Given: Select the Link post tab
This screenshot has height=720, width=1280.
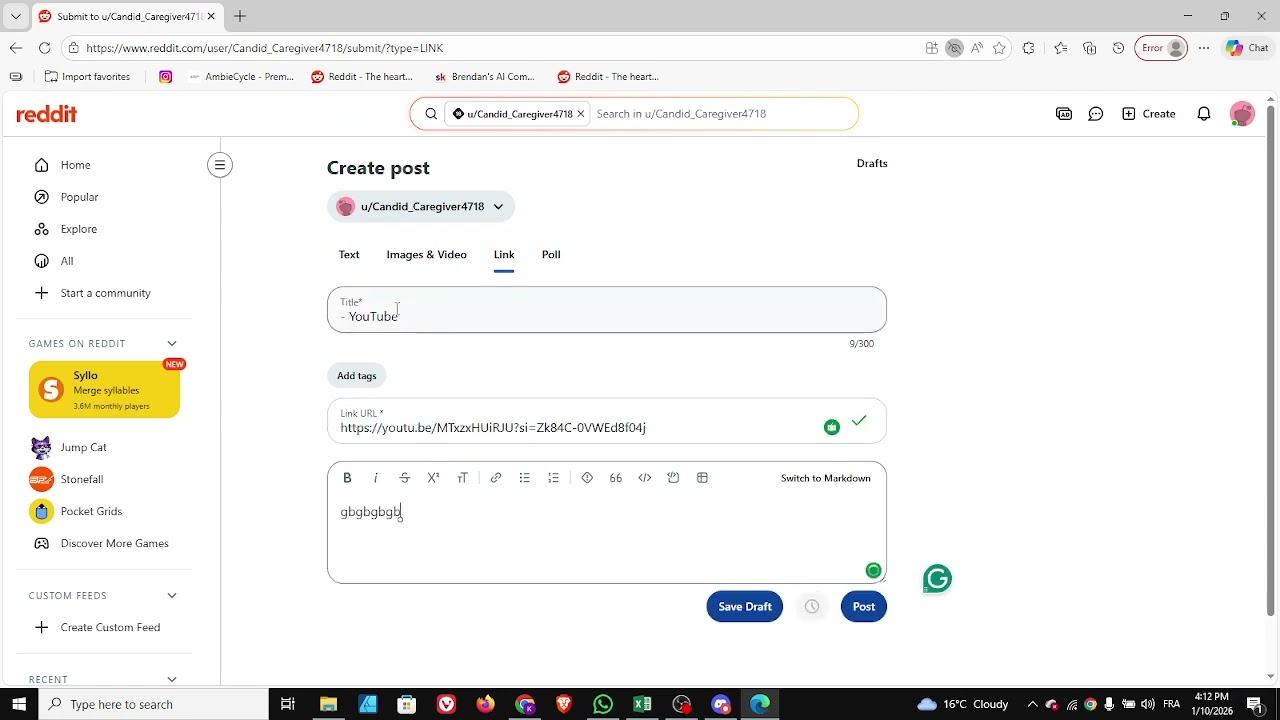Looking at the screenshot, I should 504,255.
